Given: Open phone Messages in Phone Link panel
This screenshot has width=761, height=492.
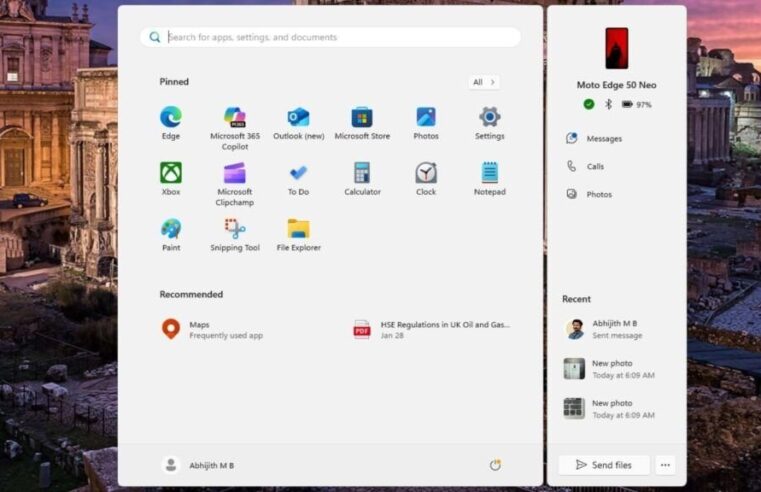Looking at the screenshot, I should coord(594,138).
